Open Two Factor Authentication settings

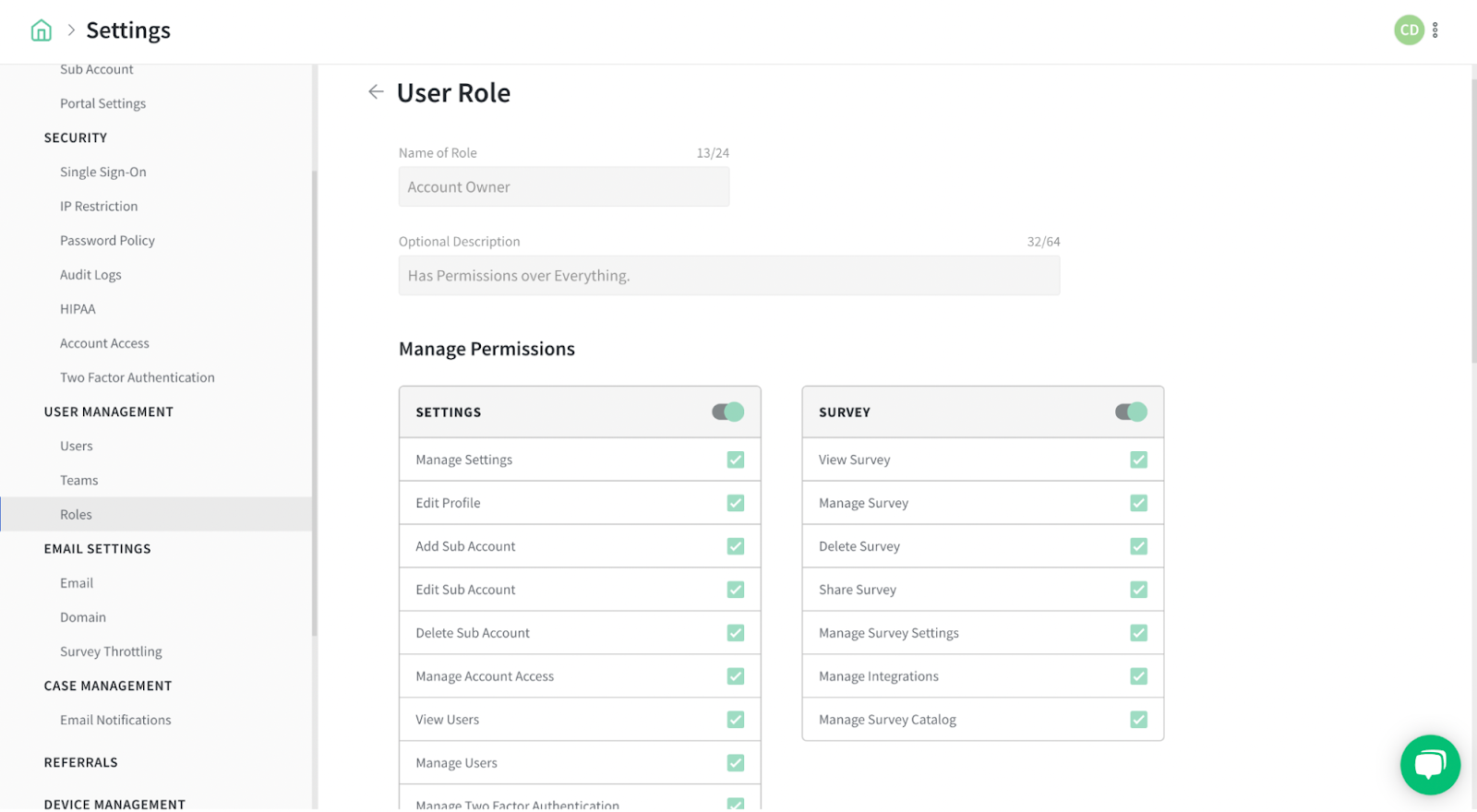coord(138,377)
